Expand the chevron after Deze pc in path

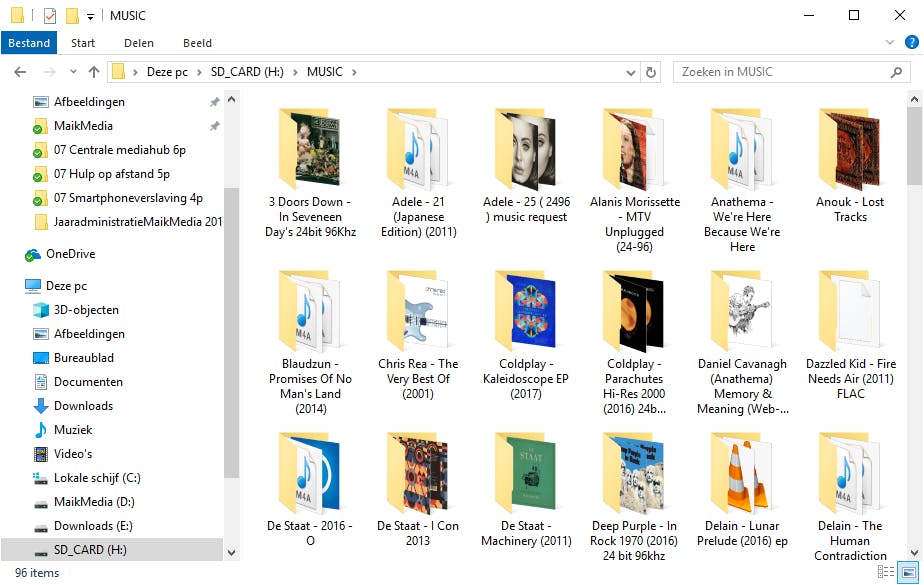(199, 72)
